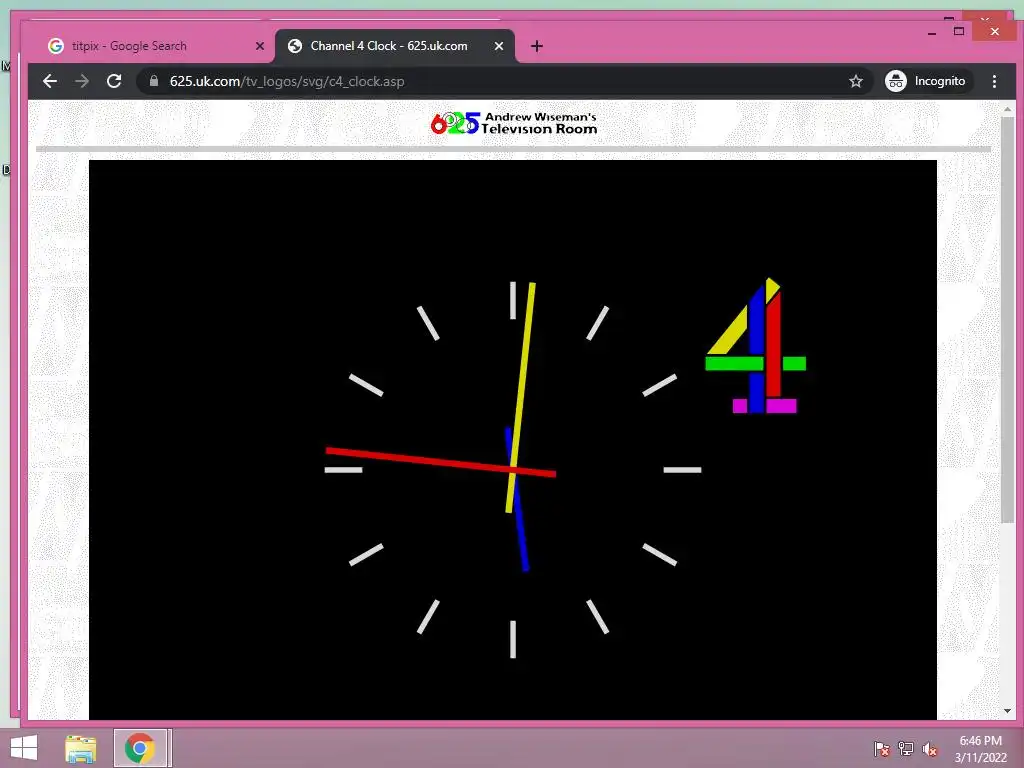Click the vertical scrollbar thumb
This screenshot has height=768, width=1024.
[x=1008, y=319]
